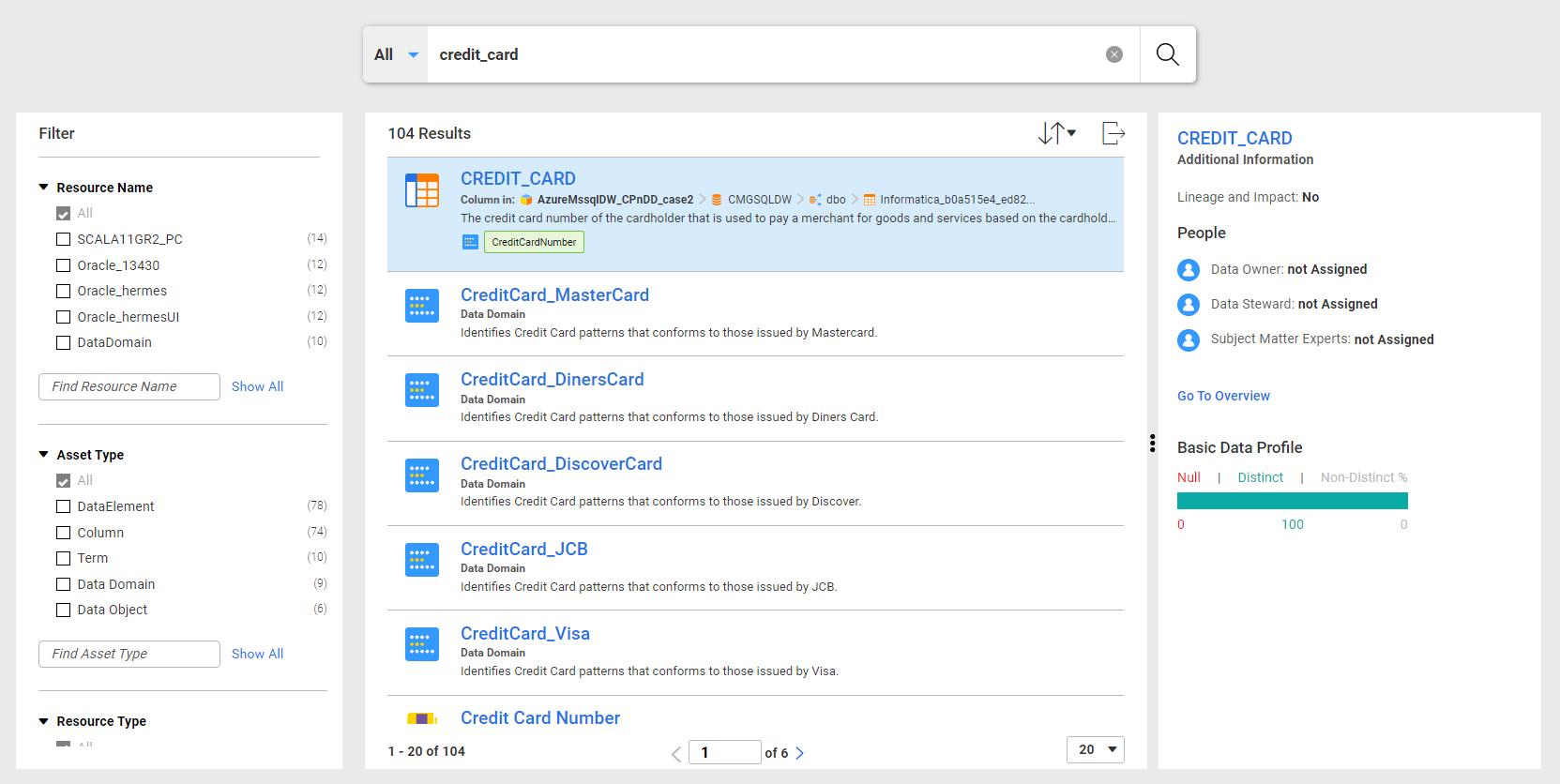
Task: Collapse the Resource Type filter section
Action: [x=43, y=721]
